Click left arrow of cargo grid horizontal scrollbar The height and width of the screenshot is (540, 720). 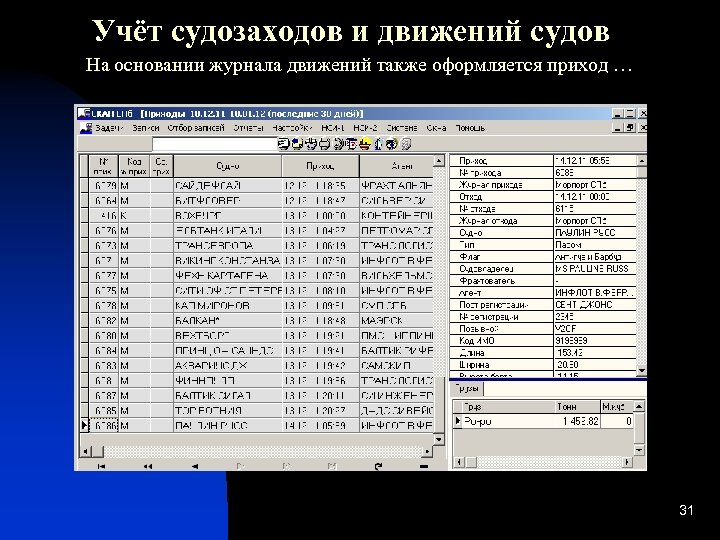(459, 462)
